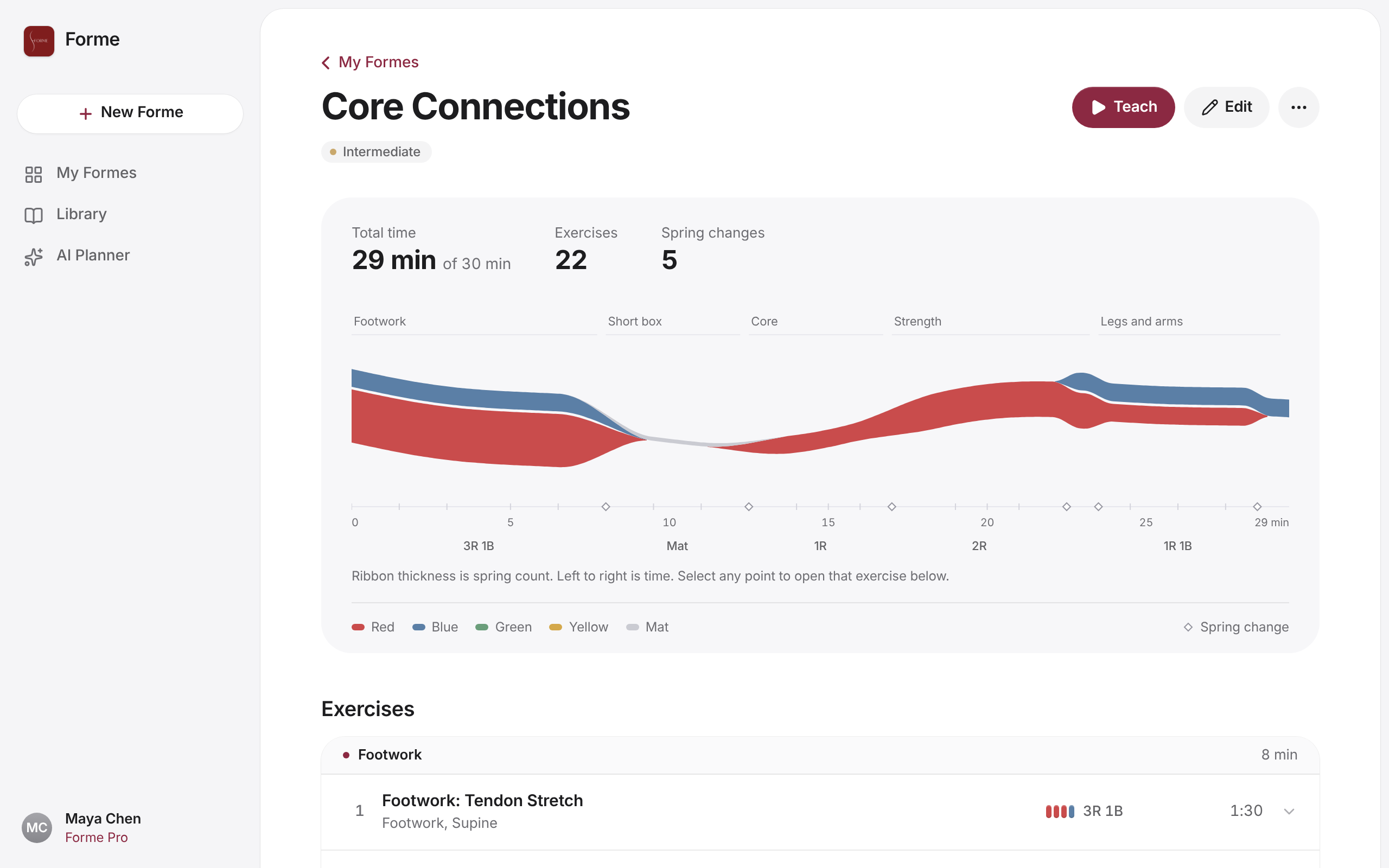Click the back chevron beside My Formes

[326, 62]
